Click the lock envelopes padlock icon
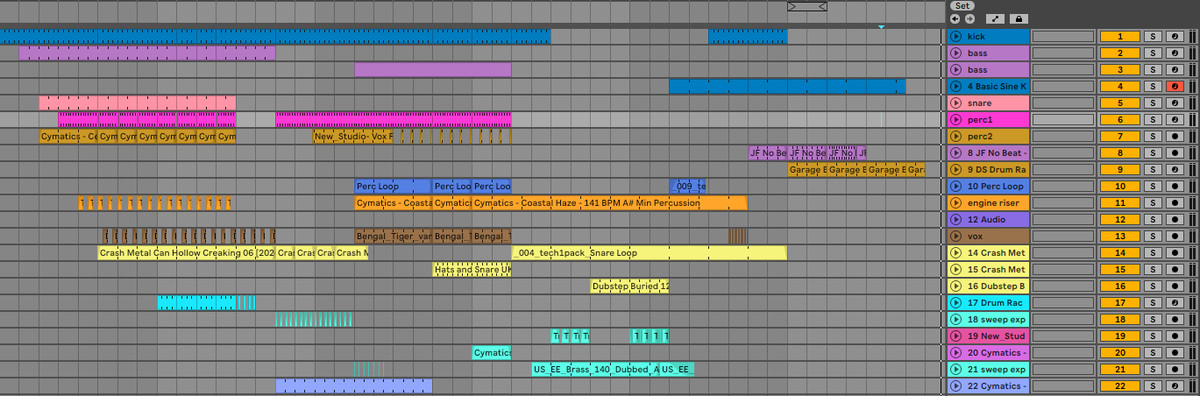Screen dimensions: 1200x396 (1018, 18)
